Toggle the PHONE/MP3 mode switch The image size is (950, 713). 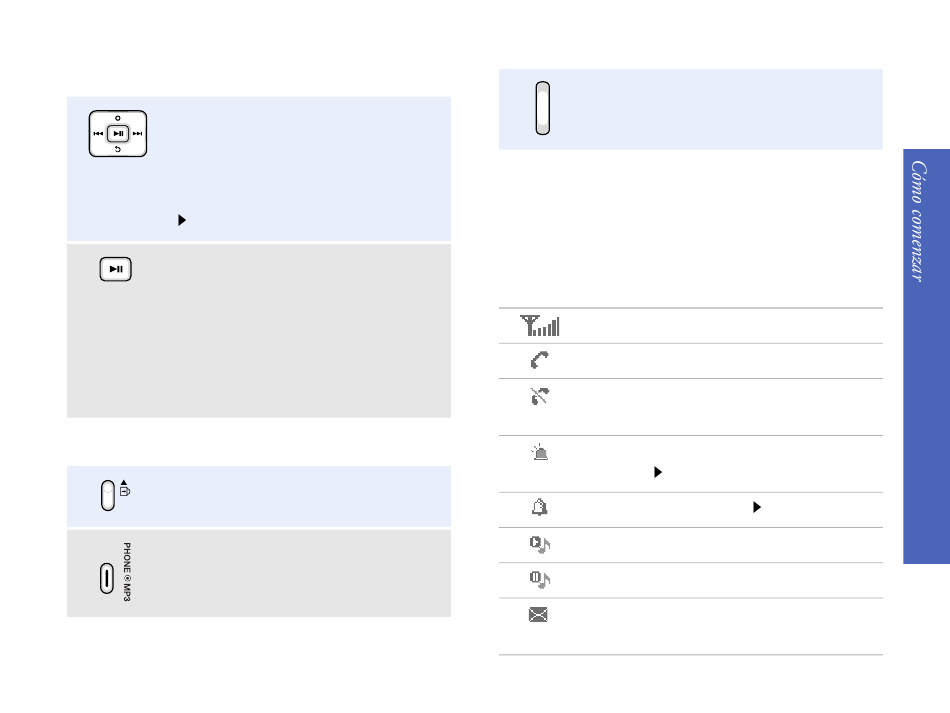pos(107,578)
